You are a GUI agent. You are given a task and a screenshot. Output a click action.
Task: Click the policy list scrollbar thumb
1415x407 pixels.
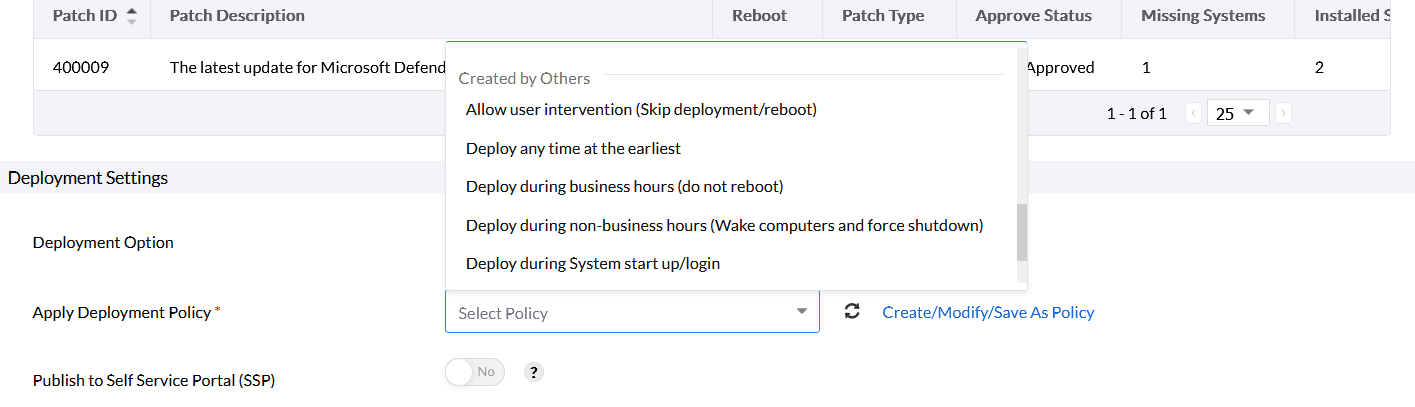click(1021, 231)
